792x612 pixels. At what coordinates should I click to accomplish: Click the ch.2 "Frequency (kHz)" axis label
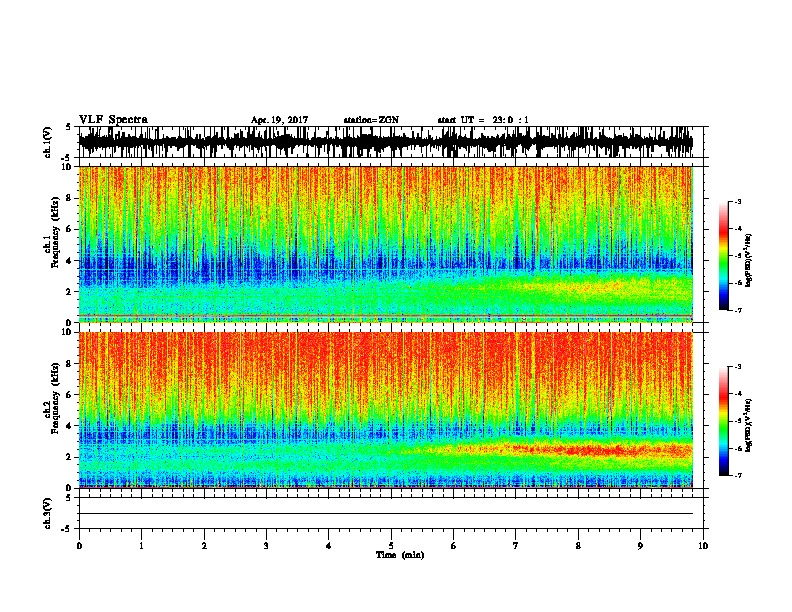55,398
